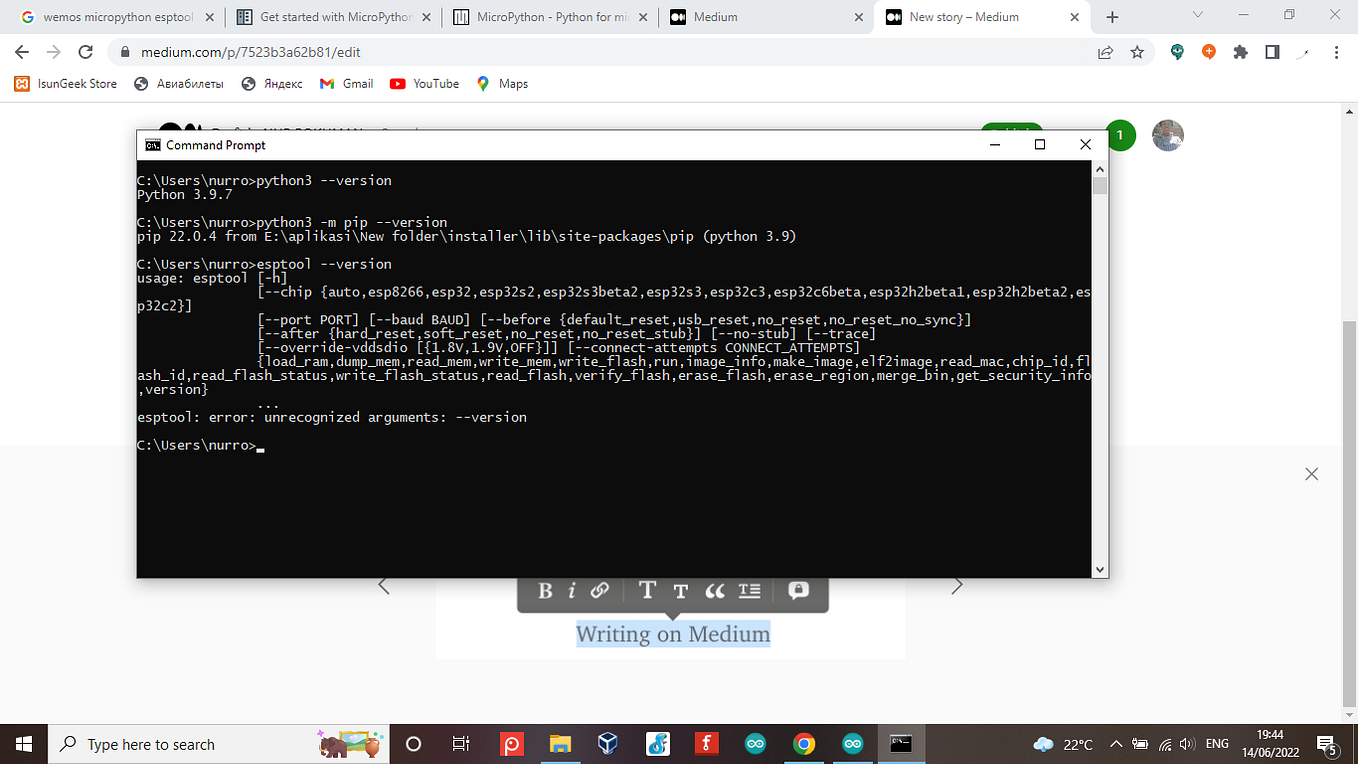Image resolution: width=1358 pixels, height=764 pixels.
Task: Italicize the selected heading text
Action: click(571, 590)
